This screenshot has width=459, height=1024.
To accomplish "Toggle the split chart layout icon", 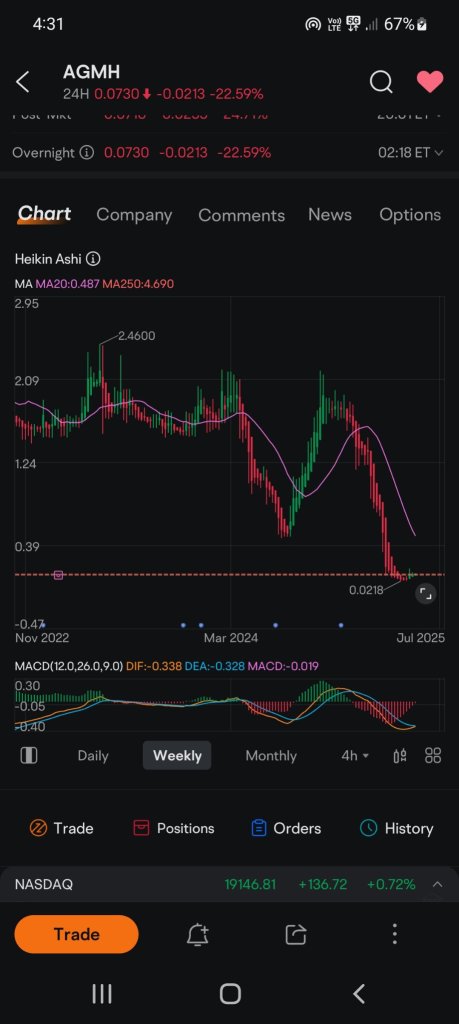I will 29,756.
